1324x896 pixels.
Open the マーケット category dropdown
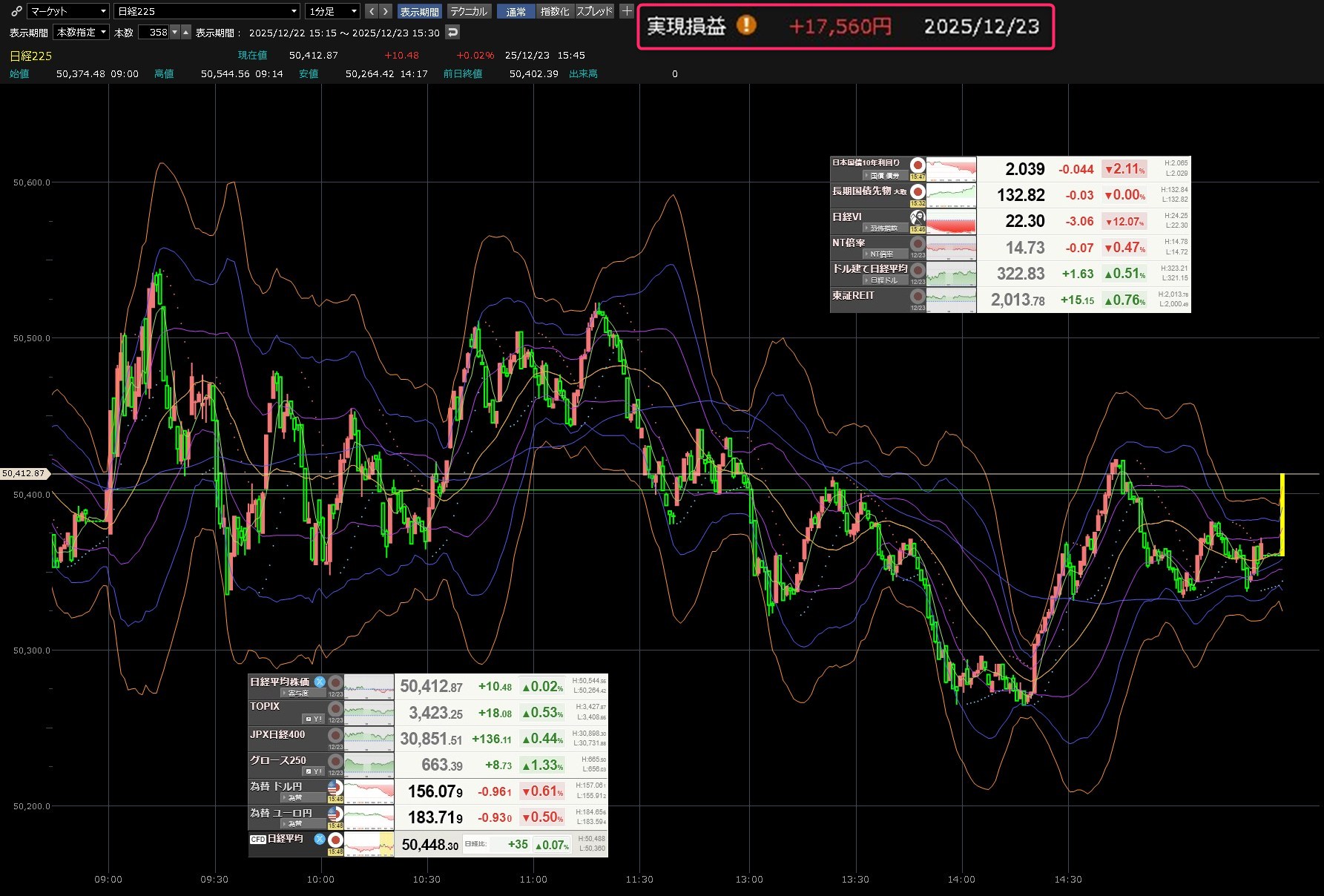68,11
